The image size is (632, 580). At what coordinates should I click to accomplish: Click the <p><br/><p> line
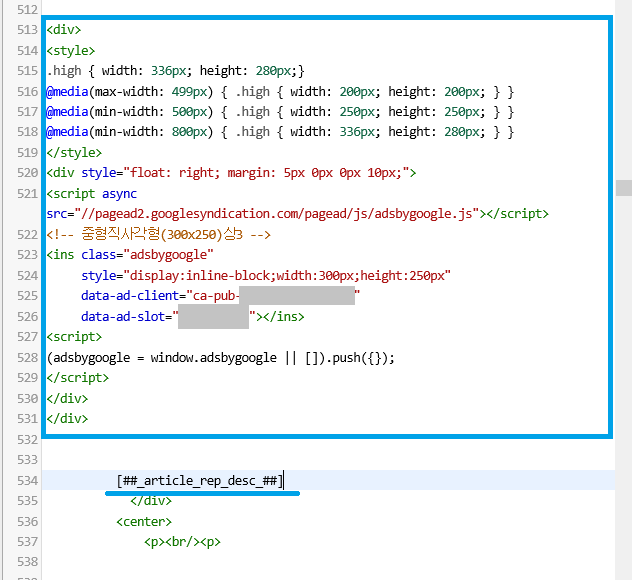click(182, 542)
